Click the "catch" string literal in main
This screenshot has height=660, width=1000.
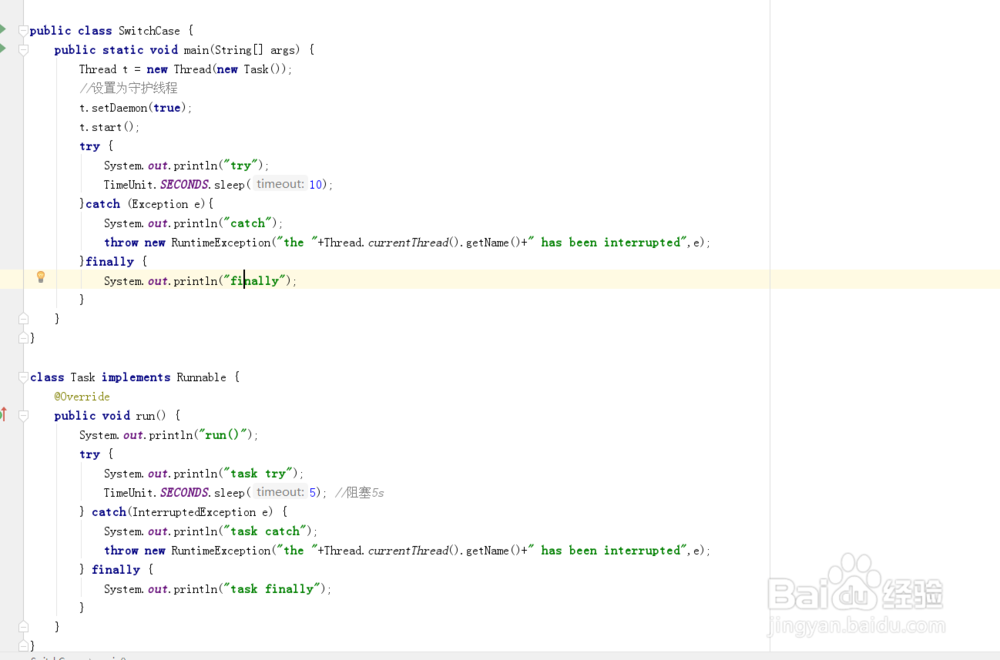click(x=247, y=223)
